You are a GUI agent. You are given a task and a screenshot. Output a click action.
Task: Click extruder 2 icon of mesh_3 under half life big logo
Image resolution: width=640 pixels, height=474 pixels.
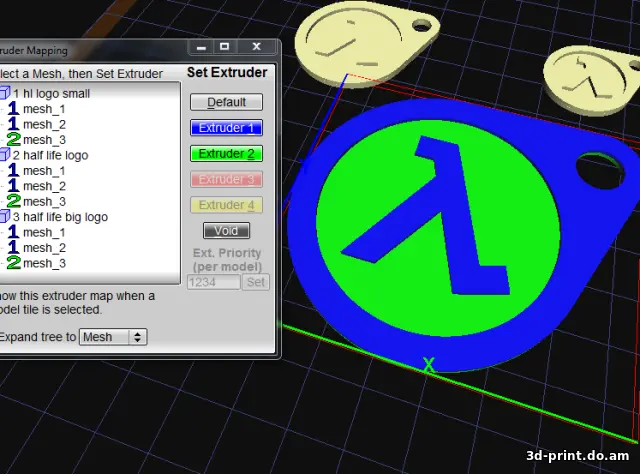13,263
